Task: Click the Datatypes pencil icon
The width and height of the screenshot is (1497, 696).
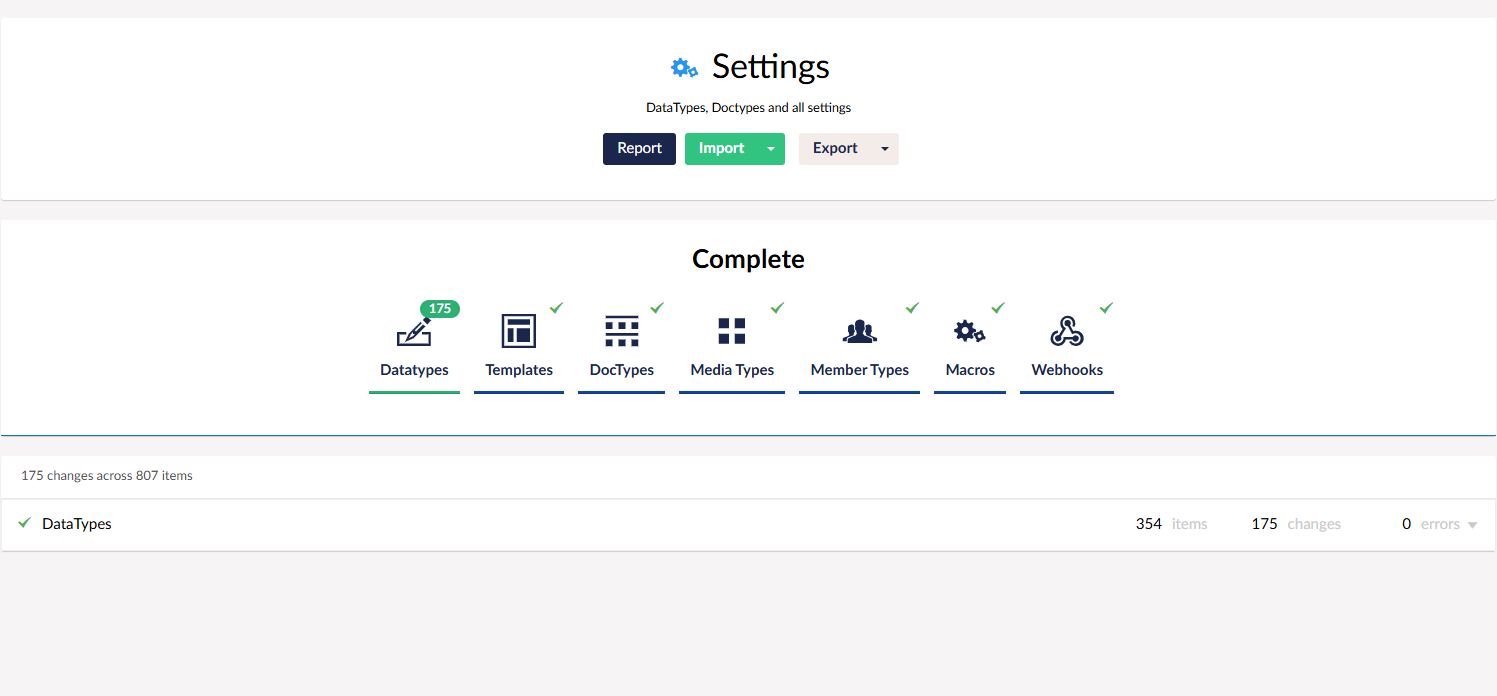Action: click(x=413, y=332)
